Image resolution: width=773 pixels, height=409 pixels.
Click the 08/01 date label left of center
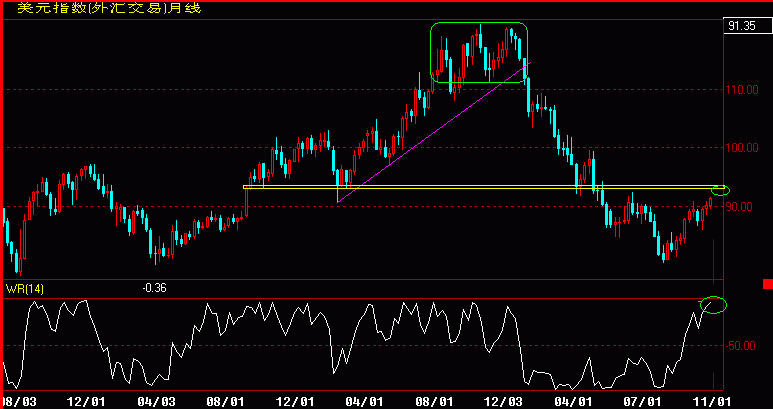point(227,402)
